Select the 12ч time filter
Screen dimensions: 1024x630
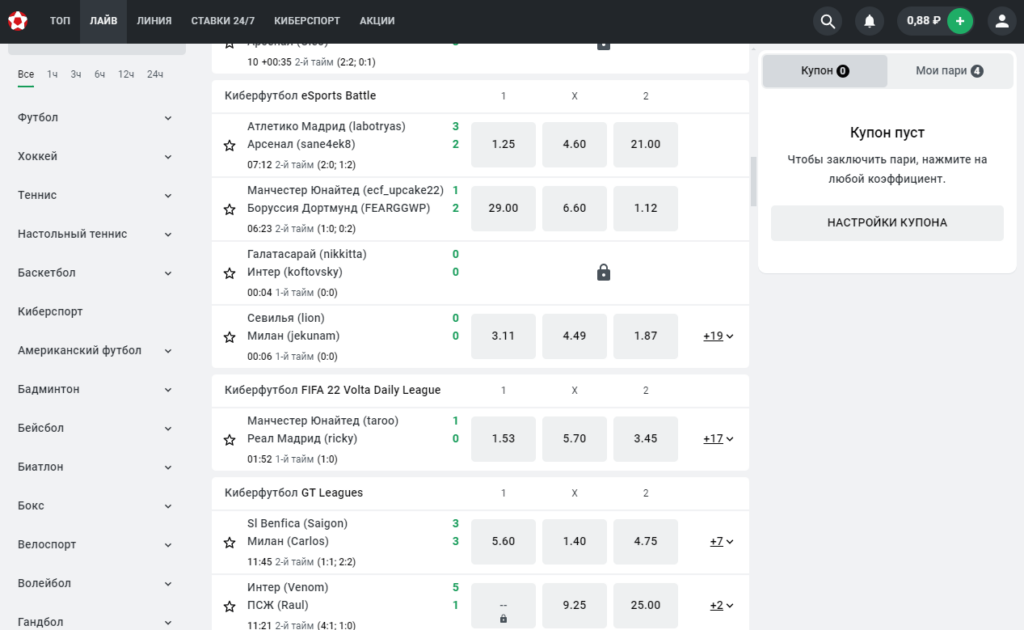tap(126, 74)
